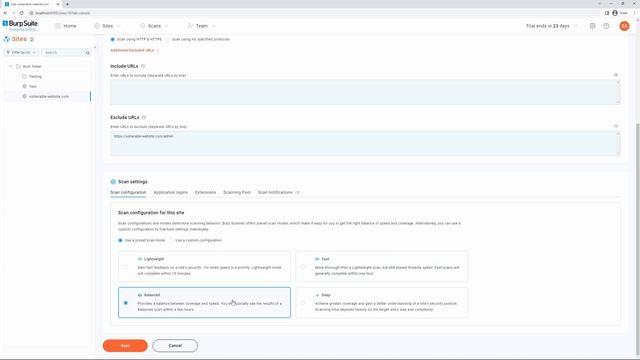Click the Test site icon in tree

(24, 86)
